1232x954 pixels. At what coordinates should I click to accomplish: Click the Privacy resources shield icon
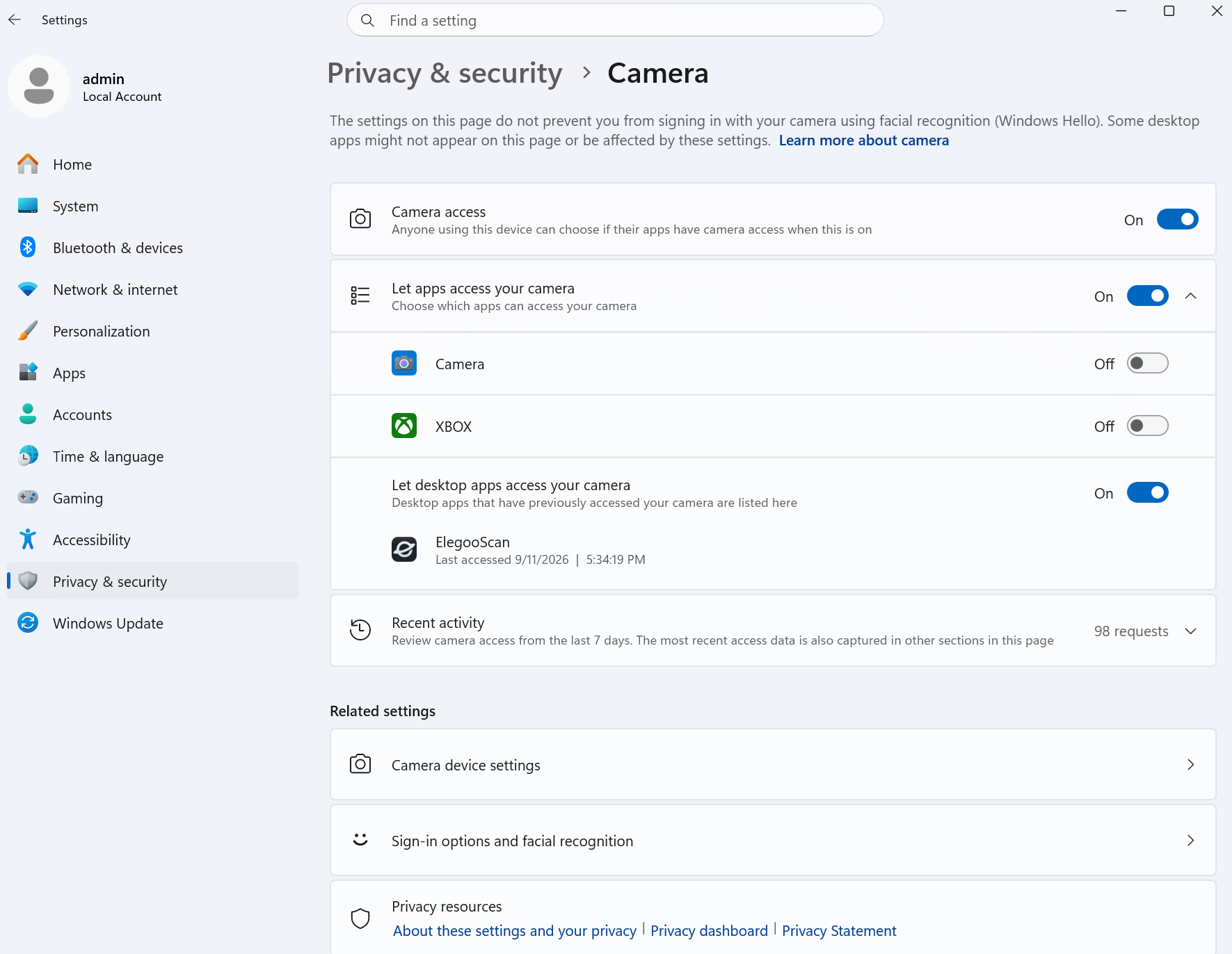click(360, 919)
